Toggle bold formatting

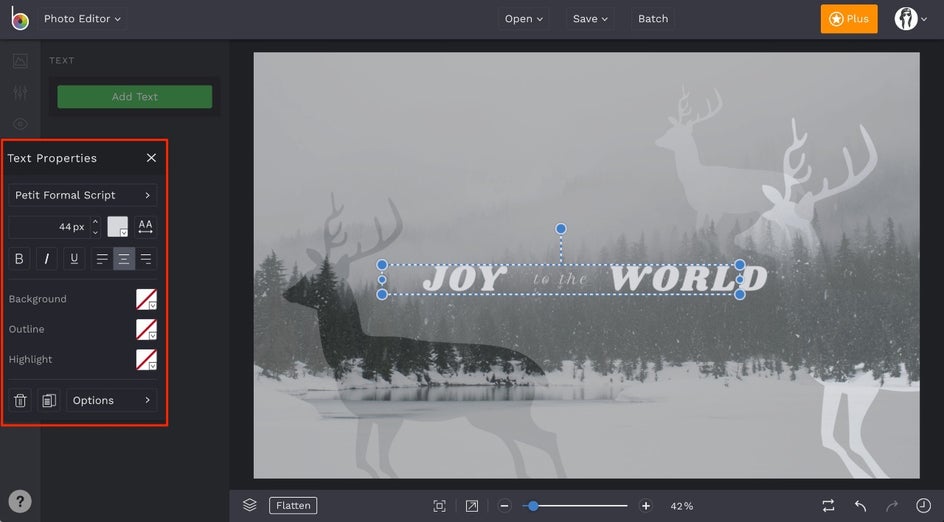coord(19,258)
